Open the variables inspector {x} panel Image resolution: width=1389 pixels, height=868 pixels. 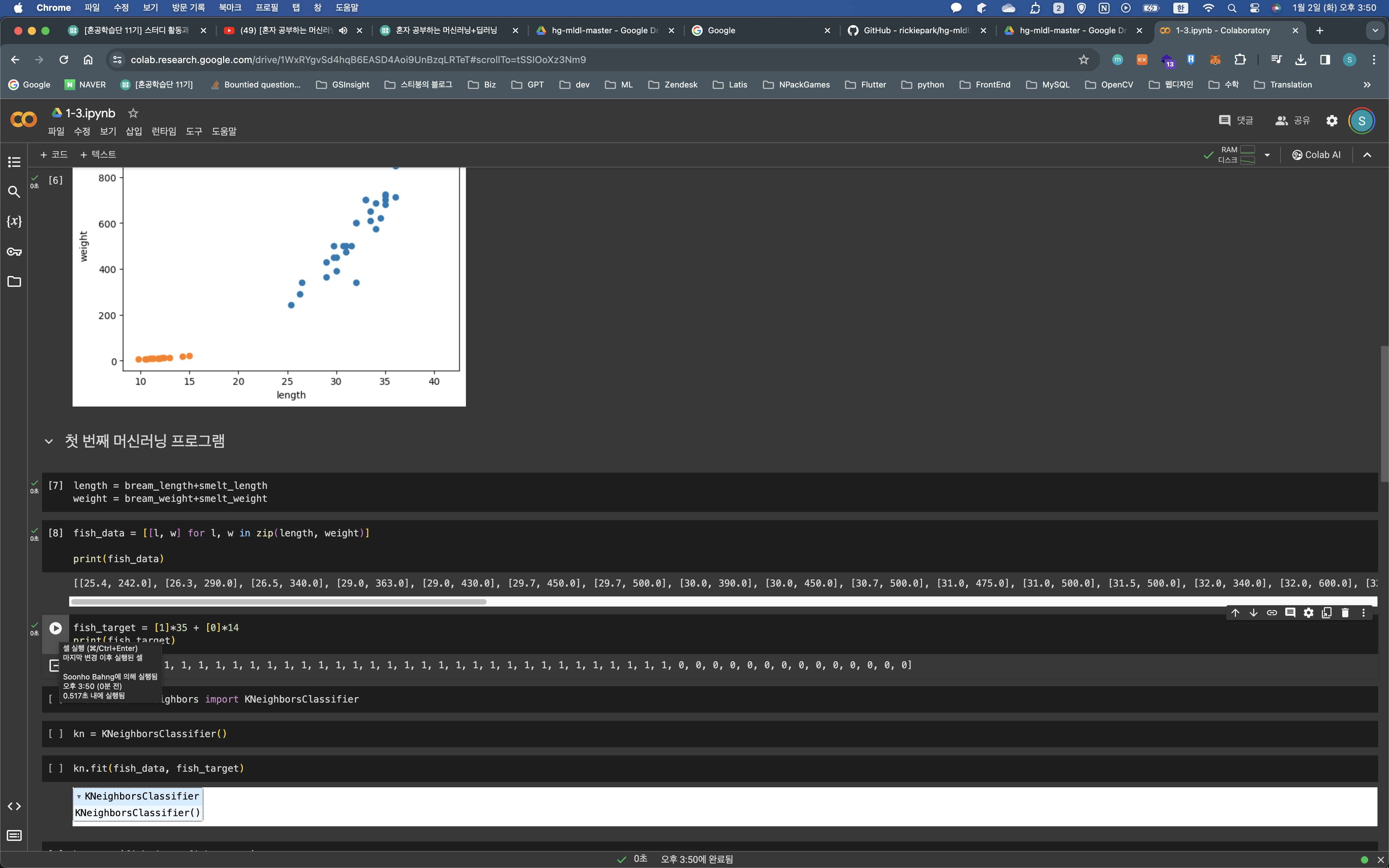click(x=14, y=222)
